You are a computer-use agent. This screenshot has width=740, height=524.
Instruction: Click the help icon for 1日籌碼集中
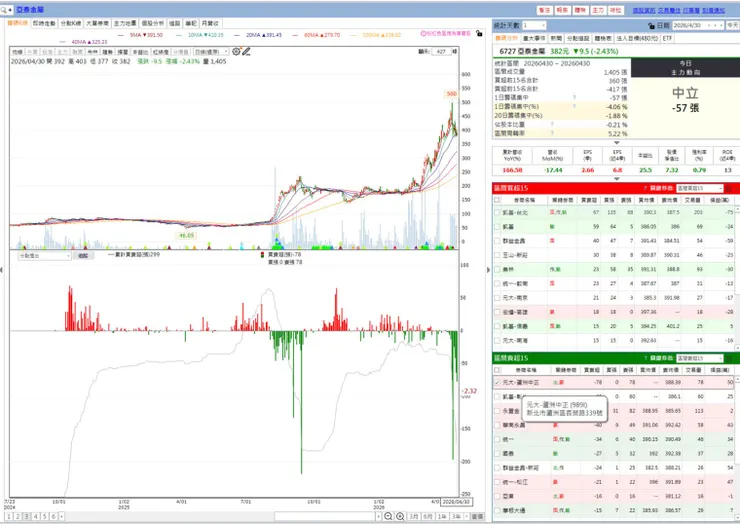click(574, 97)
